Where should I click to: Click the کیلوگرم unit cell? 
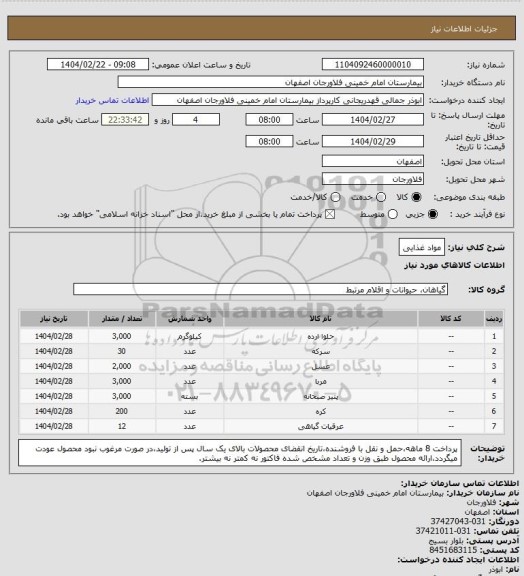pos(190,336)
